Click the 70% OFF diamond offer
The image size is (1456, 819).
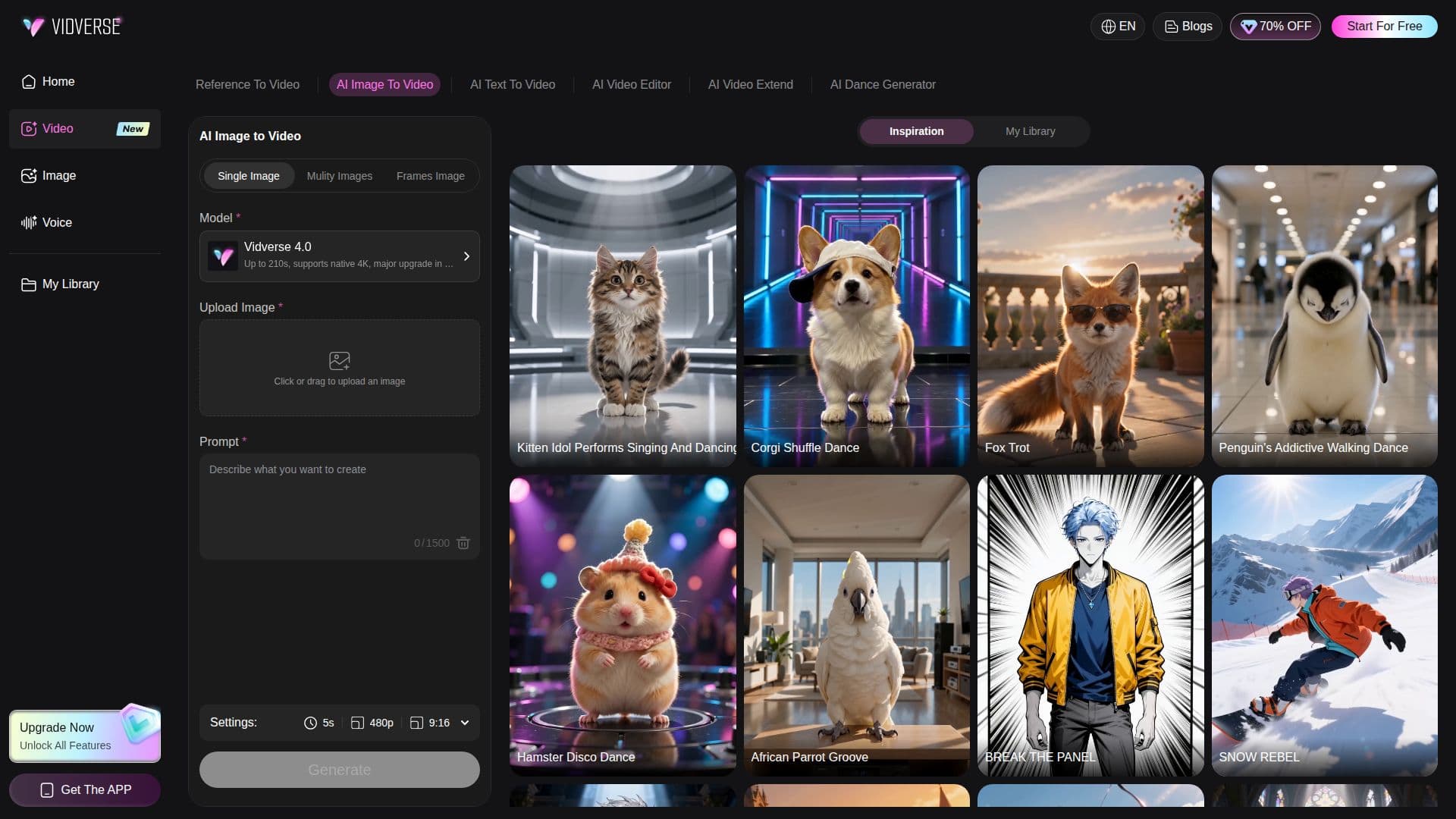coord(1276,27)
